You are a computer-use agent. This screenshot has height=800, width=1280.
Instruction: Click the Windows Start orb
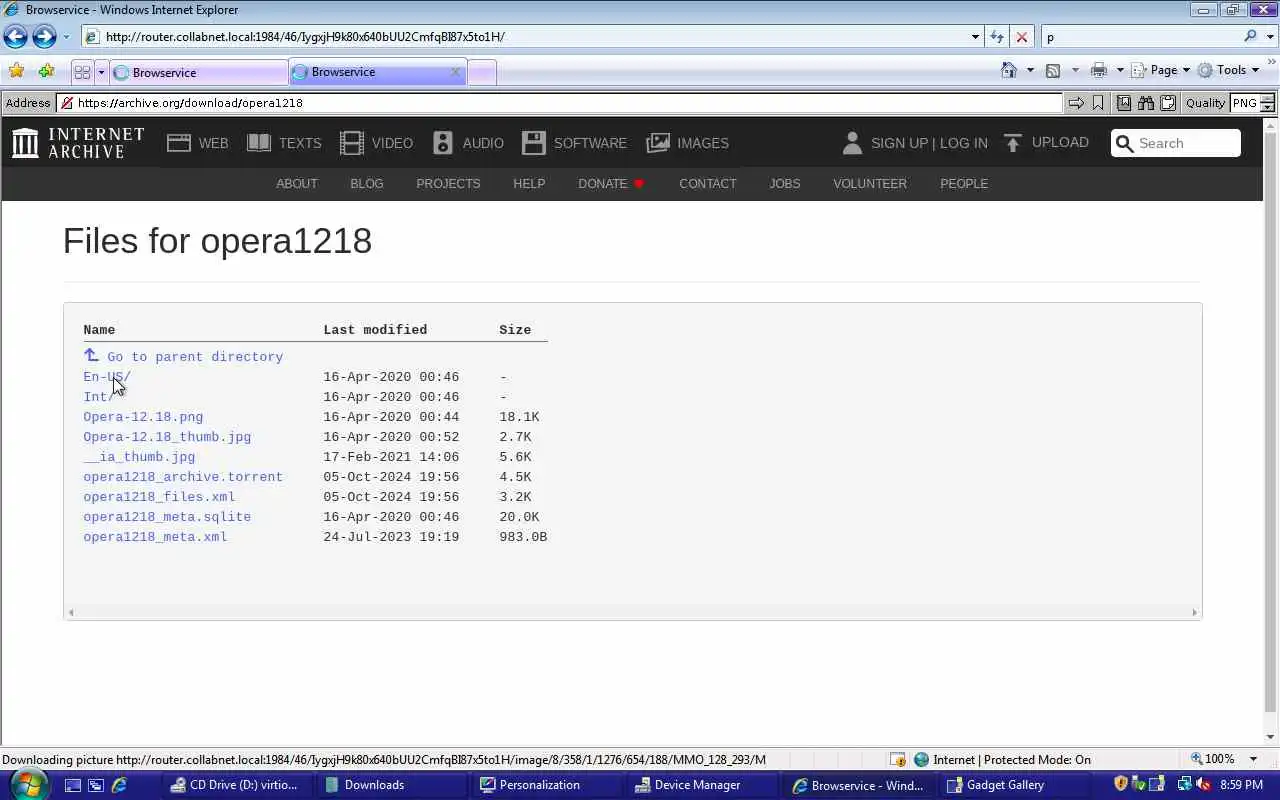27,784
